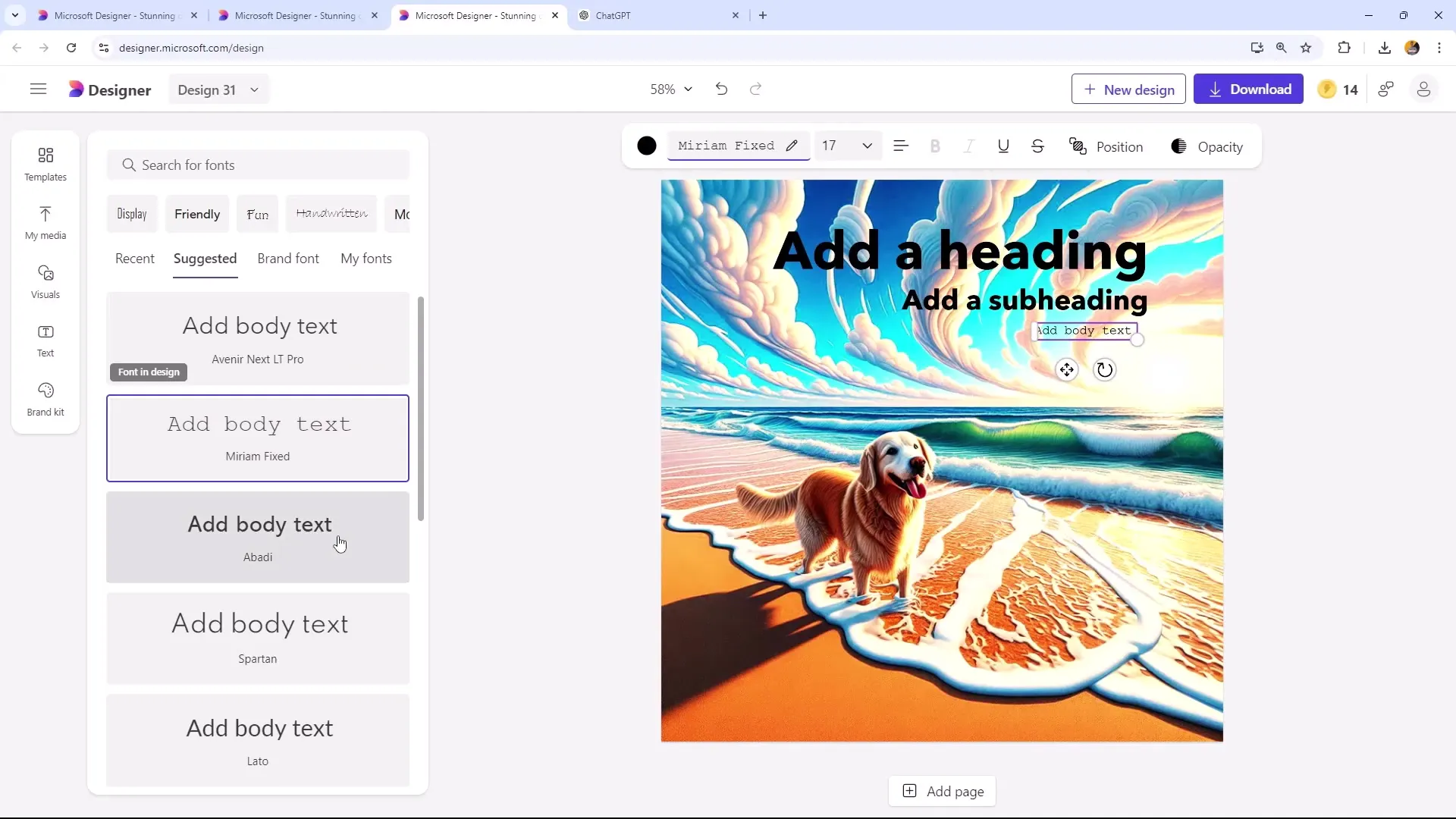Toggle Underline formatting on text

point(1003,147)
